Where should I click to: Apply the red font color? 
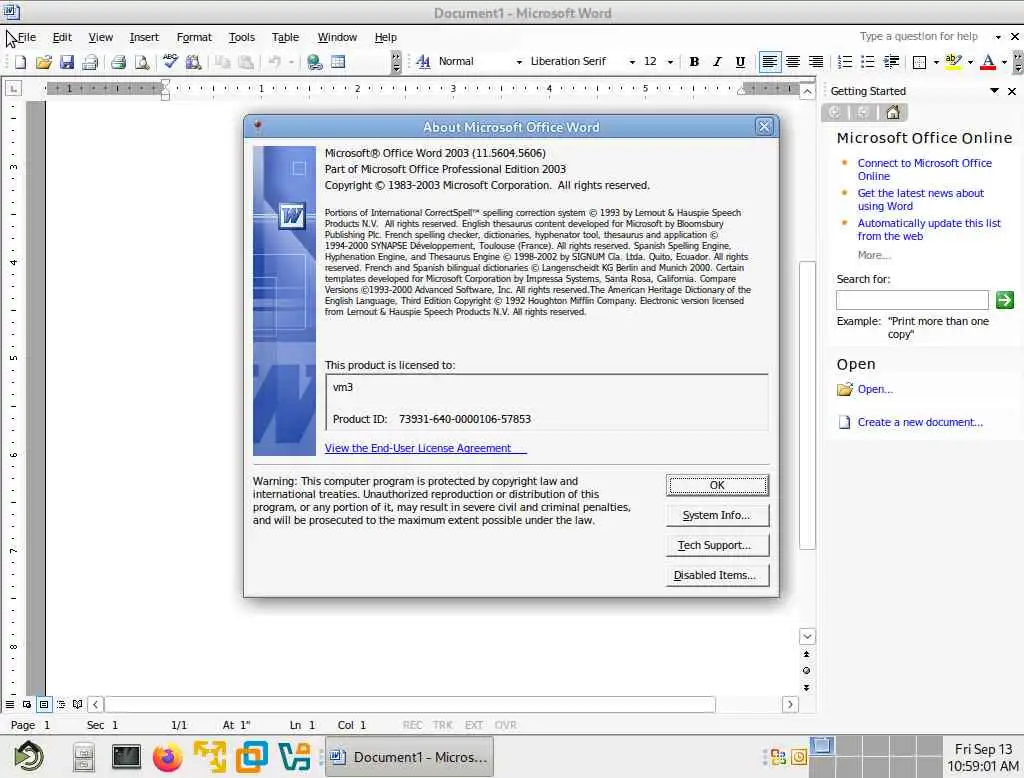(x=988, y=61)
